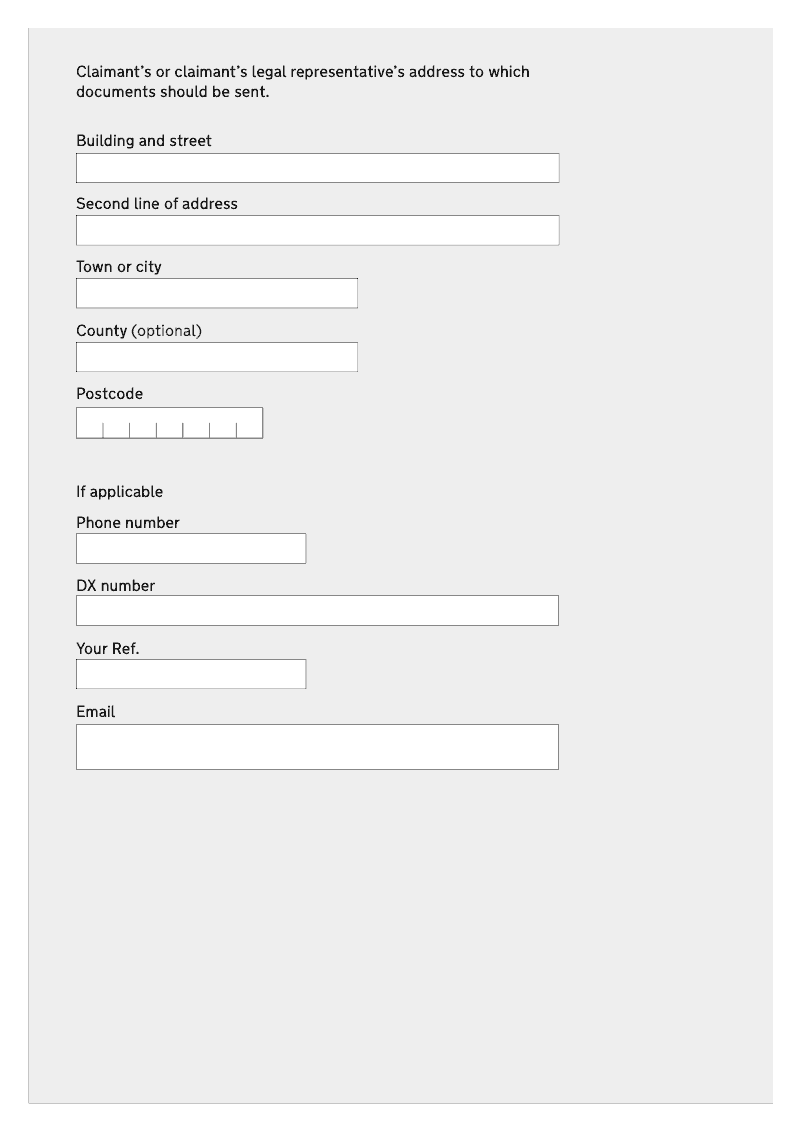Click the last Postcode character cell
Image resolution: width=800 pixels, height=1130 pixels.
pos(250,423)
